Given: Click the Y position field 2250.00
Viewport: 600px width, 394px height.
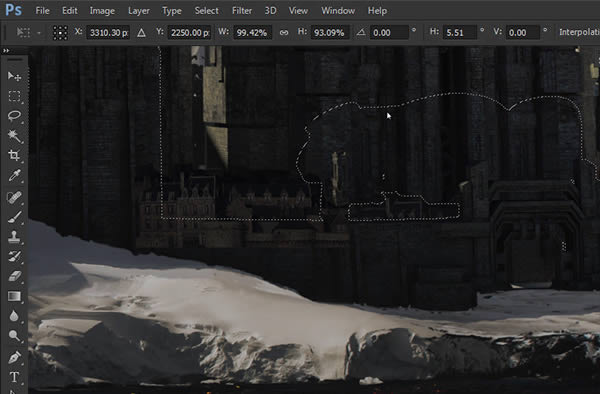Looking at the screenshot, I should [x=189, y=33].
